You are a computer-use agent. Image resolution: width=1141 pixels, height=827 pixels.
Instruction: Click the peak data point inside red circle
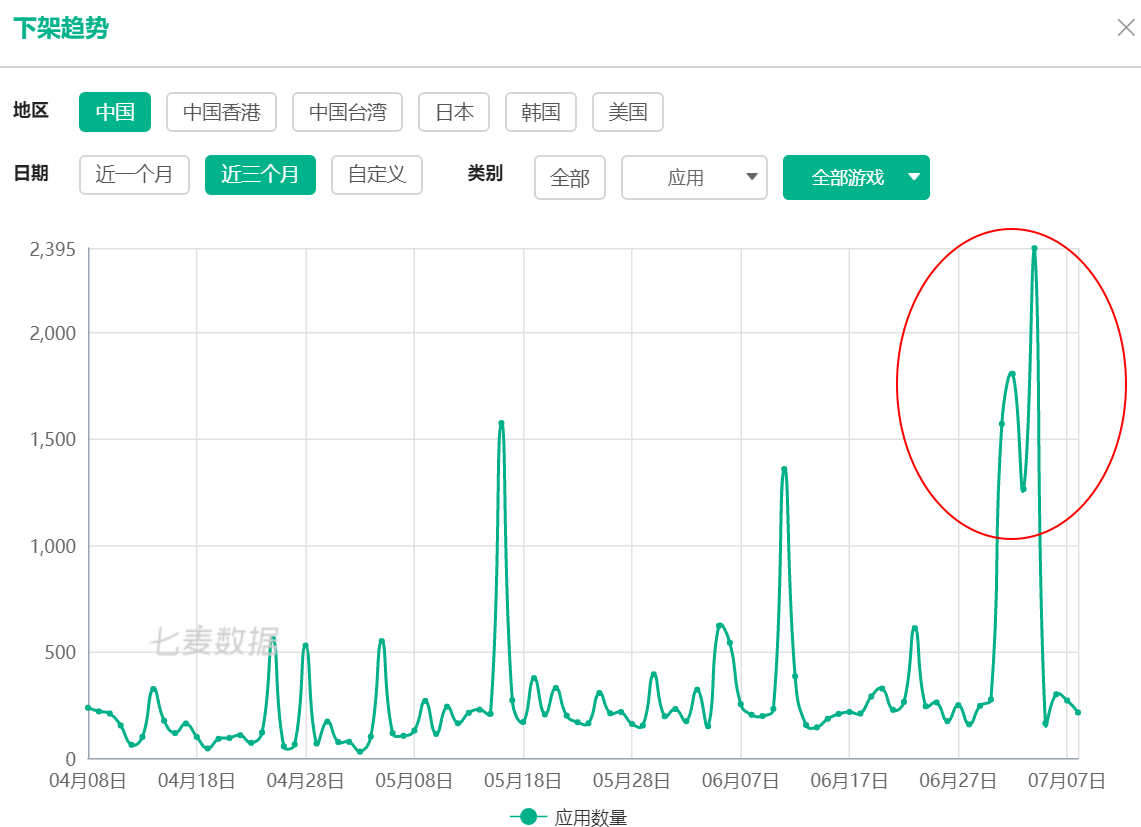coord(1034,248)
